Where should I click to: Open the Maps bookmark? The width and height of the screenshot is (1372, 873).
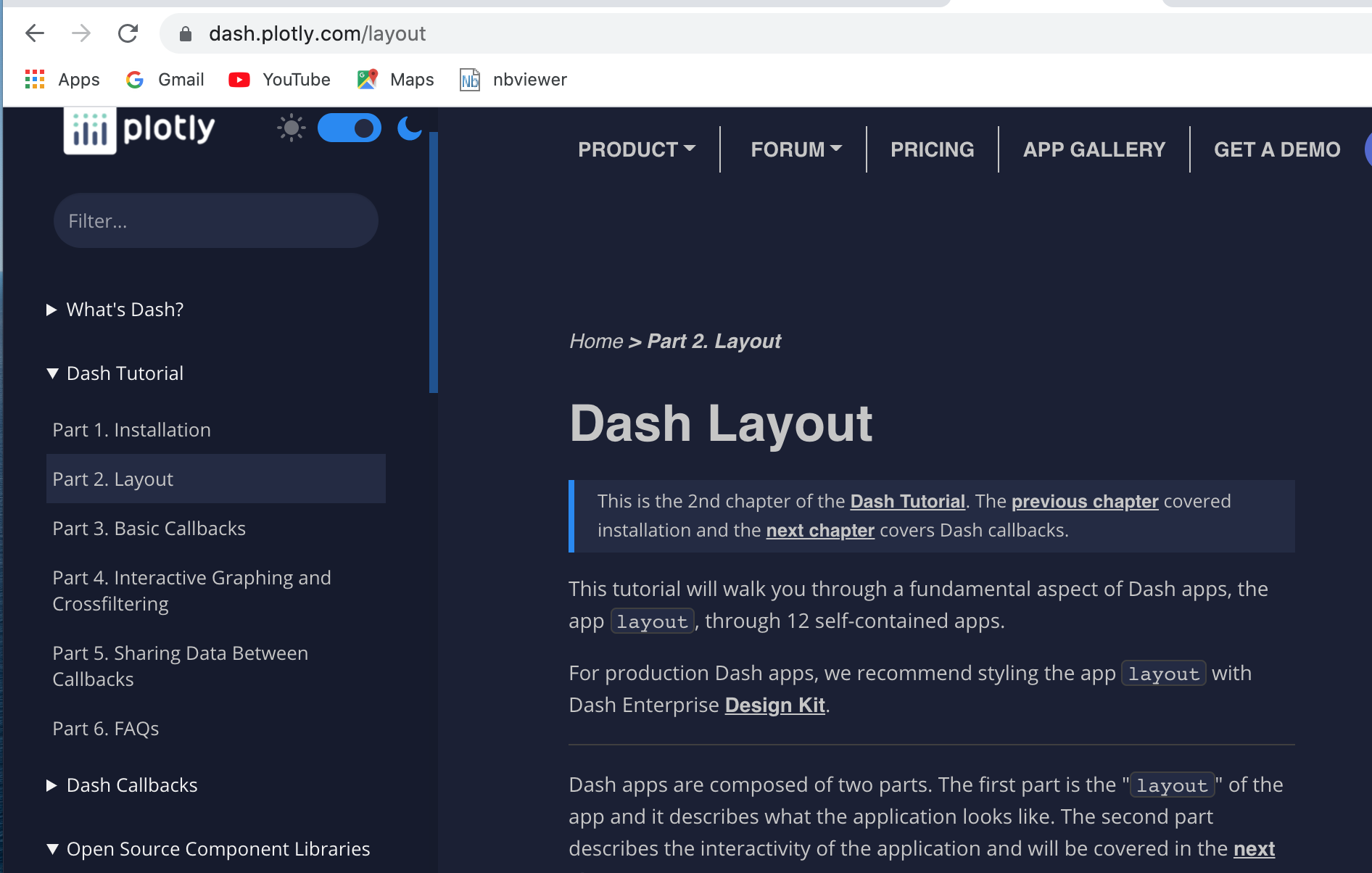(395, 79)
